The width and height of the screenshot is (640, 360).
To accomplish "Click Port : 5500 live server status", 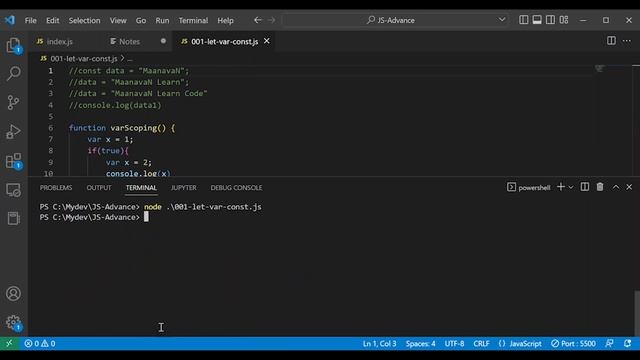I will click(x=573, y=343).
